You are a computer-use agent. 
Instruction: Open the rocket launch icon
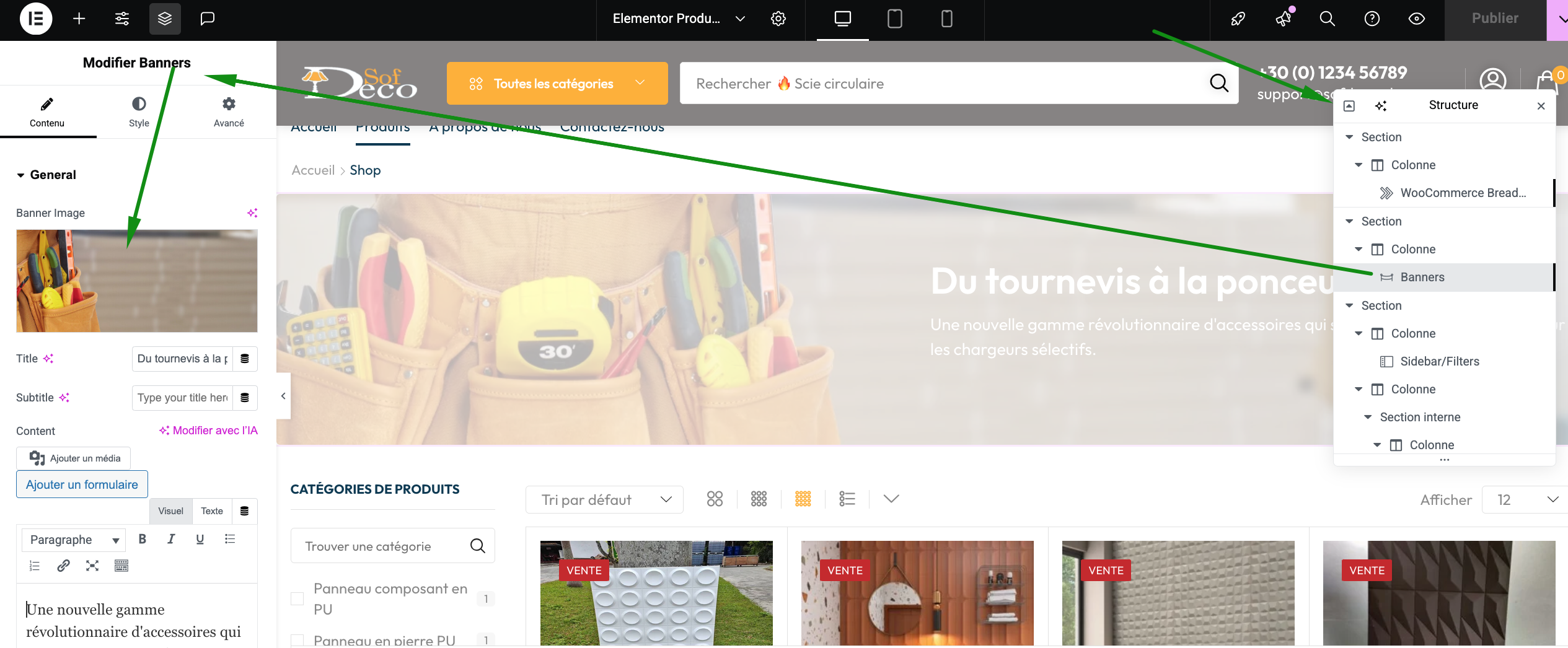1238,19
